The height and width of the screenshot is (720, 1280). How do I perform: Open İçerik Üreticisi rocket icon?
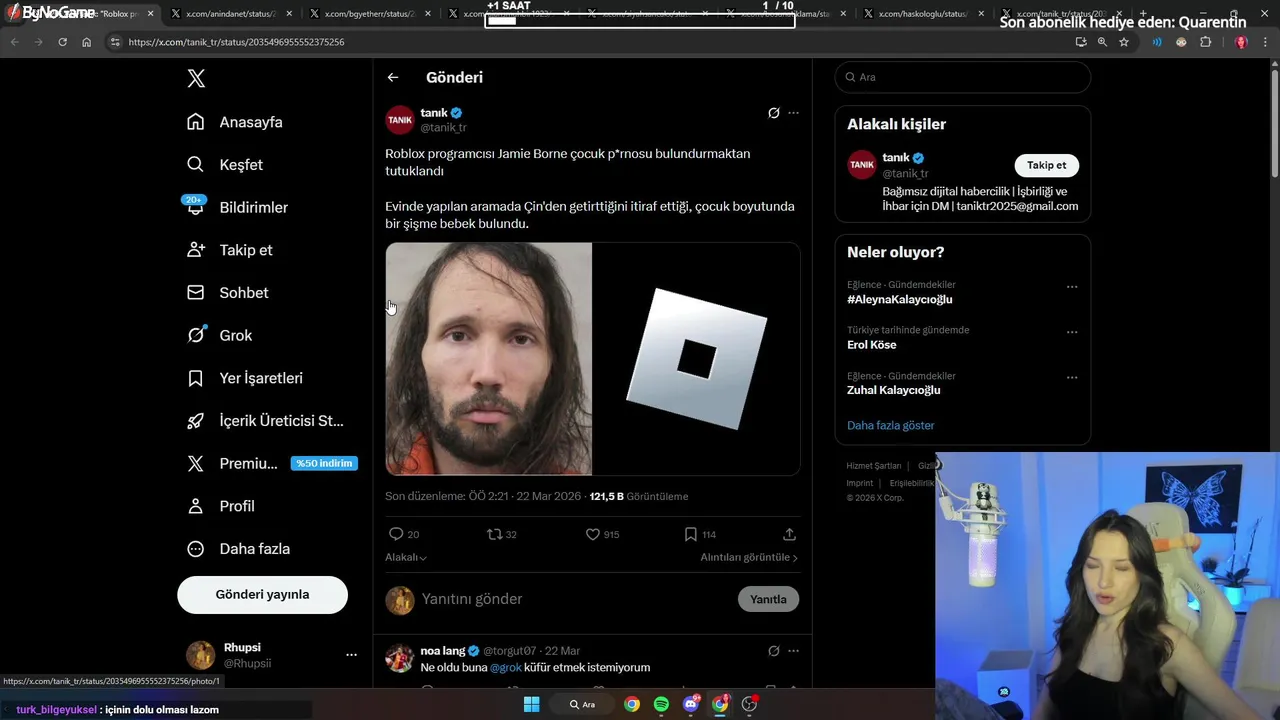196,421
